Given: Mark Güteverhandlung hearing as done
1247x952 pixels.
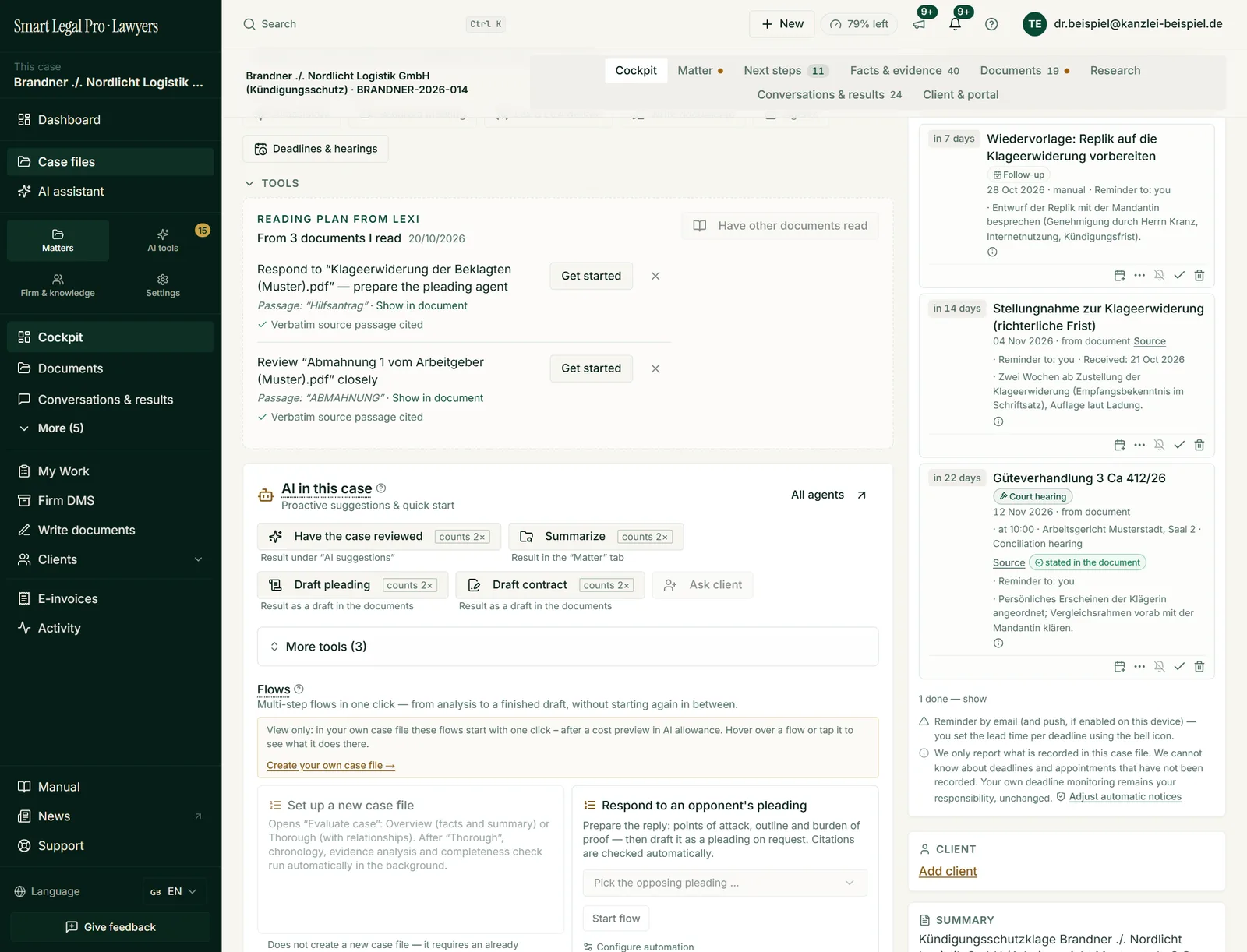Looking at the screenshot, I should [1179, 666].
